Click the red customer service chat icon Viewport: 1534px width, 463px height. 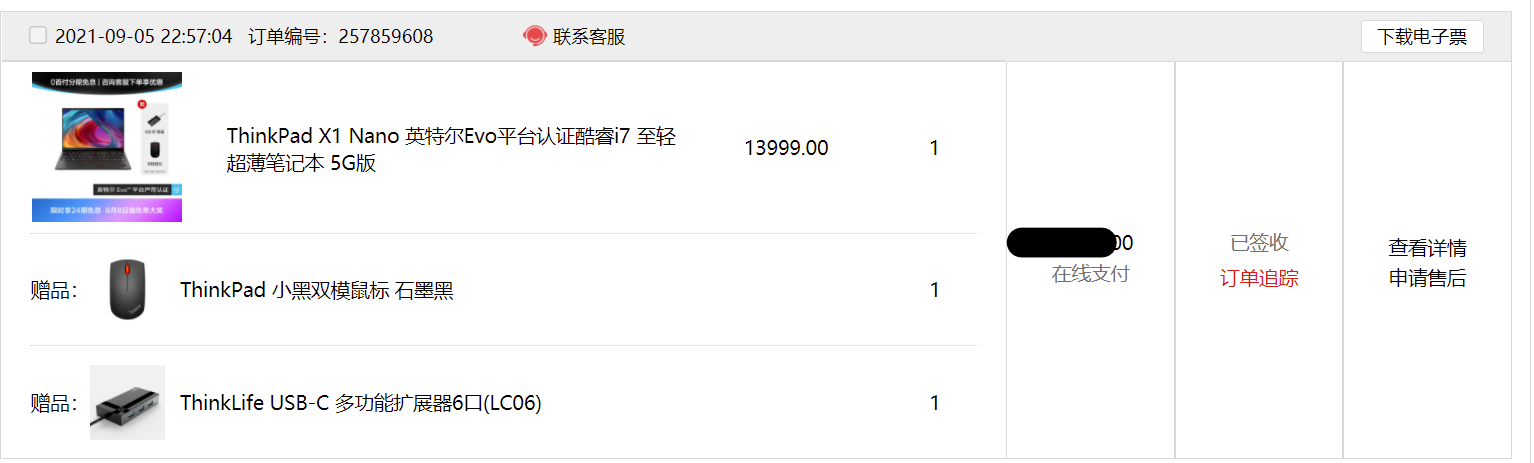pyautogui.click(x=534, y=36)
